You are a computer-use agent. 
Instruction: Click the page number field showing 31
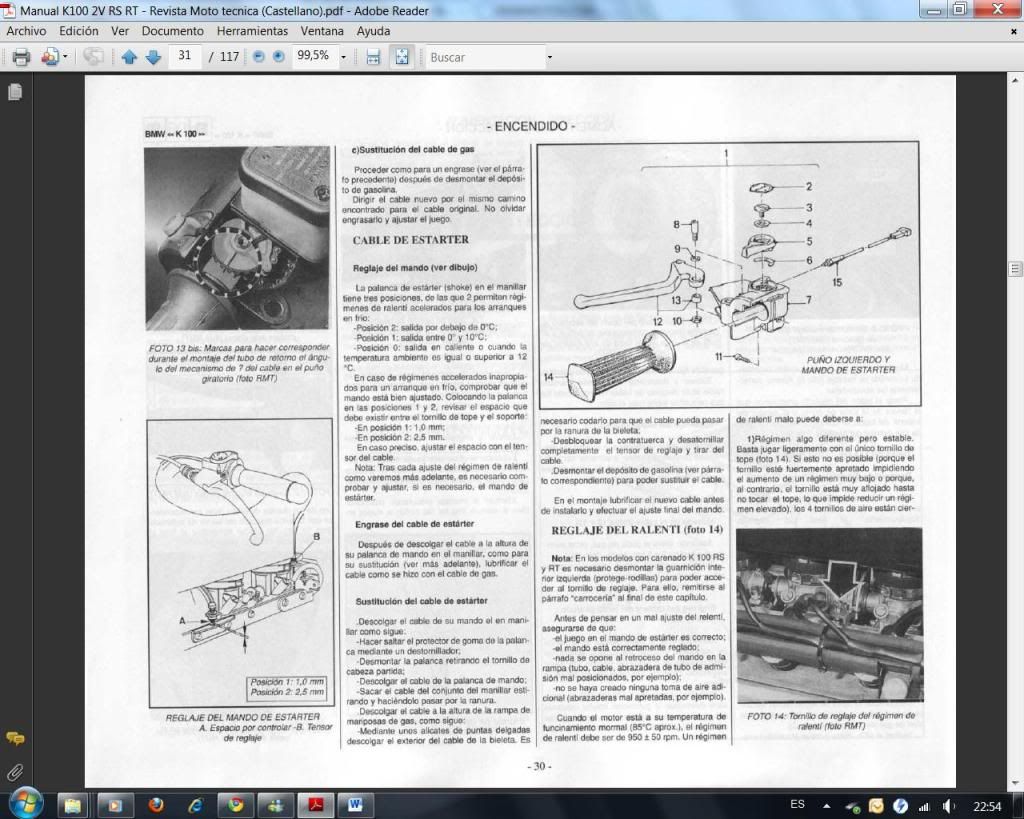(185, 56)
